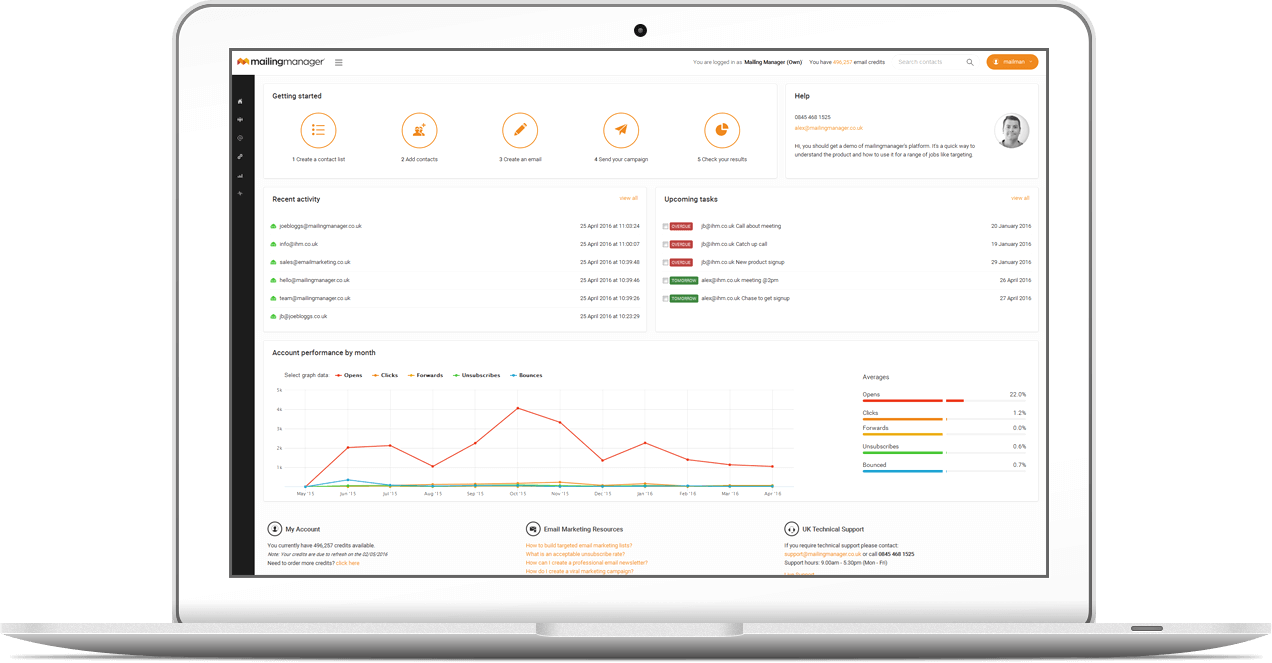1272x663 pixels.
Task: Click the Clicks average progress bar
Action: tap(944, 418)
